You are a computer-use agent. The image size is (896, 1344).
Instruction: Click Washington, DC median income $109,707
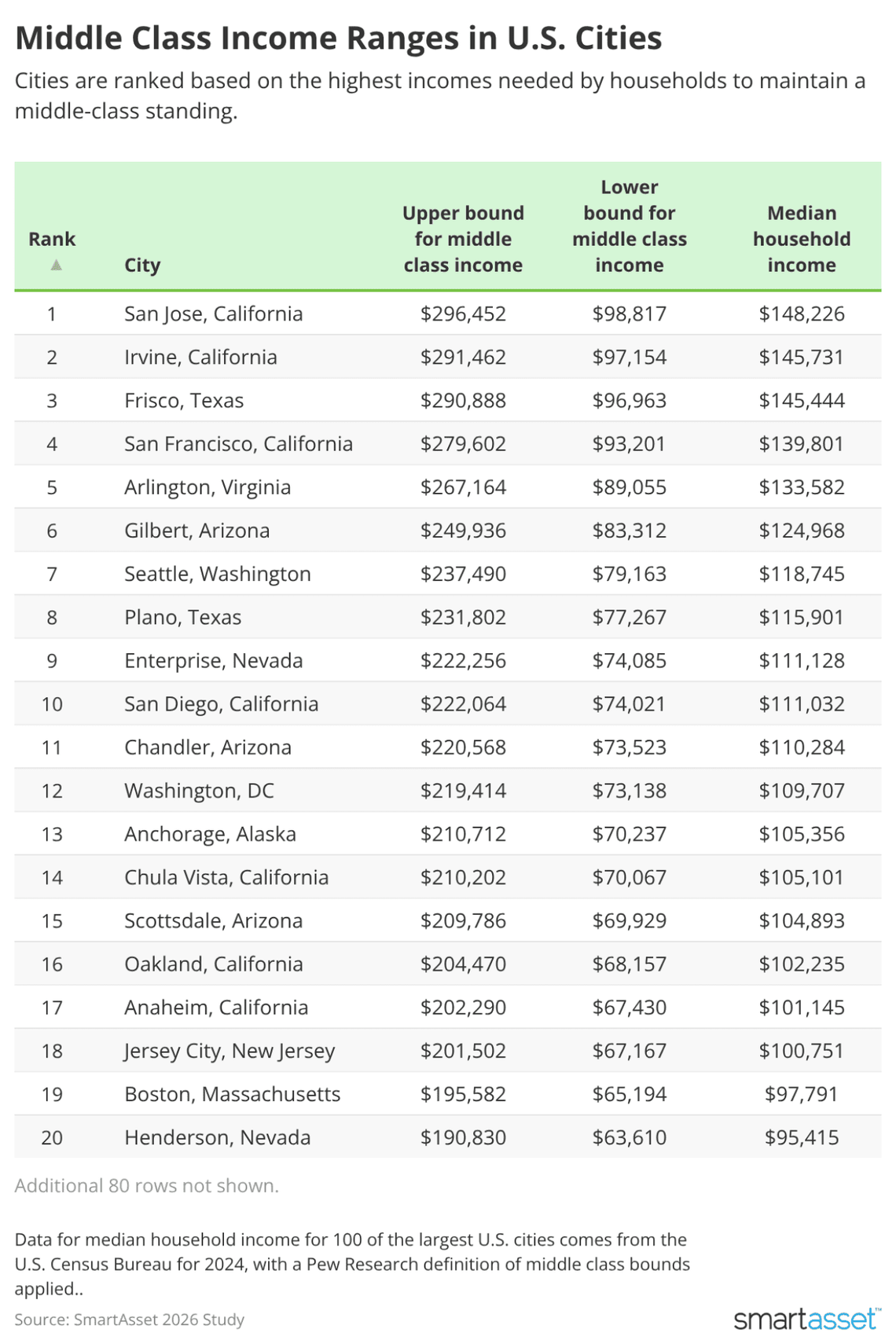(x=801, y=790)
